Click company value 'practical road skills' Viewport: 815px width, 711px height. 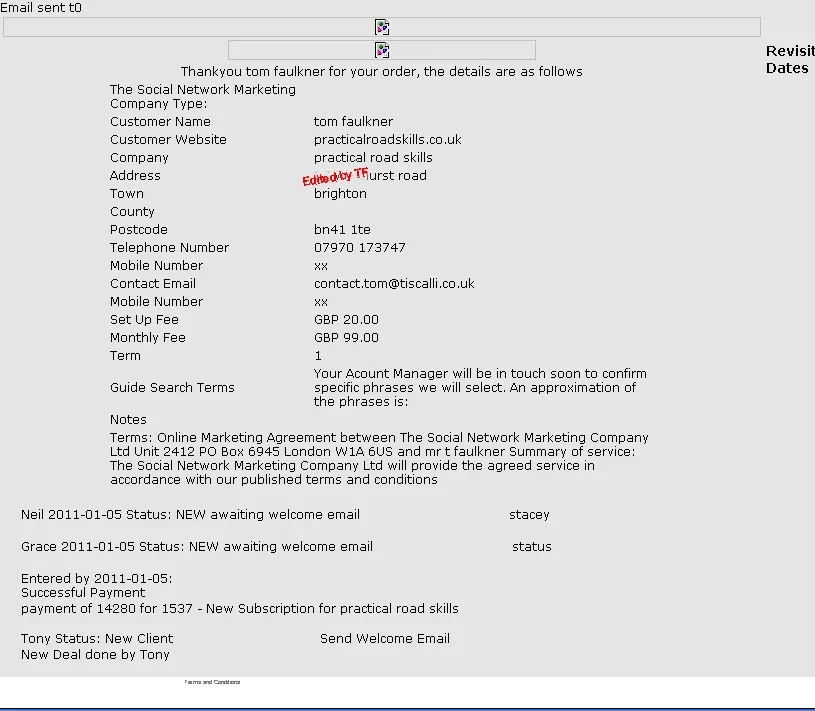[x=373, y=158]
